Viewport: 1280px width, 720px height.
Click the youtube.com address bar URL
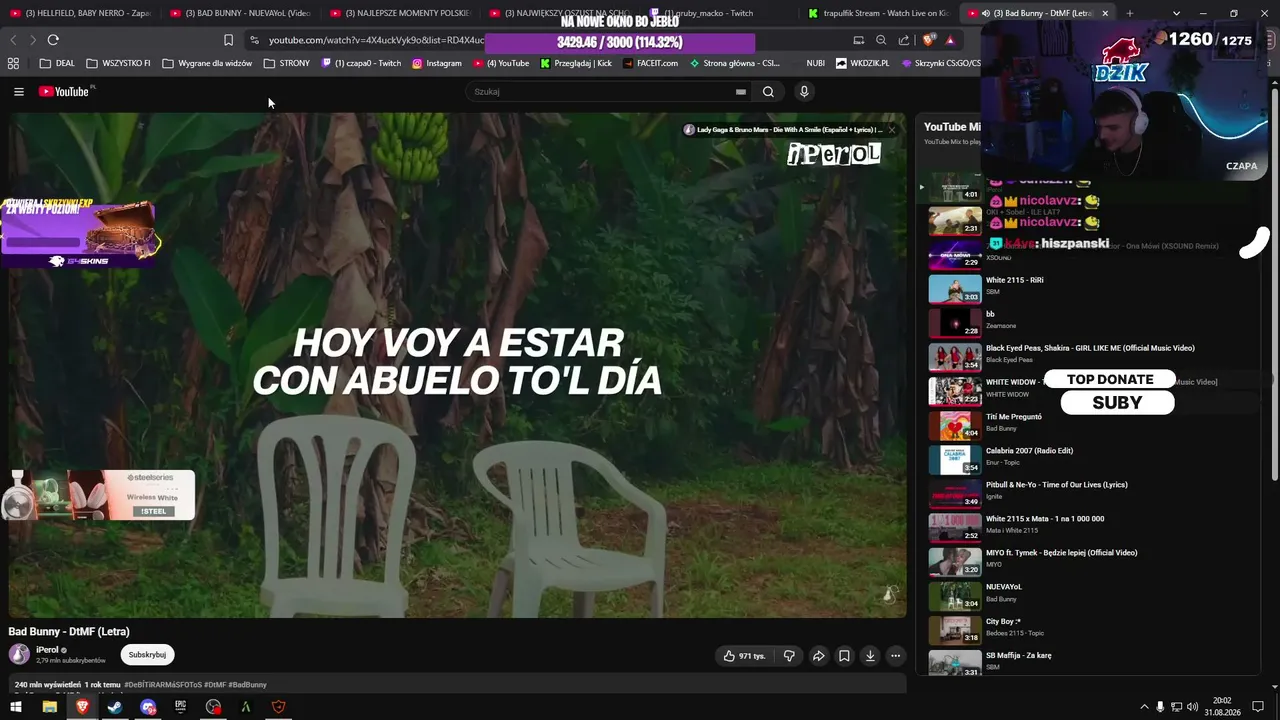point(376,40)
